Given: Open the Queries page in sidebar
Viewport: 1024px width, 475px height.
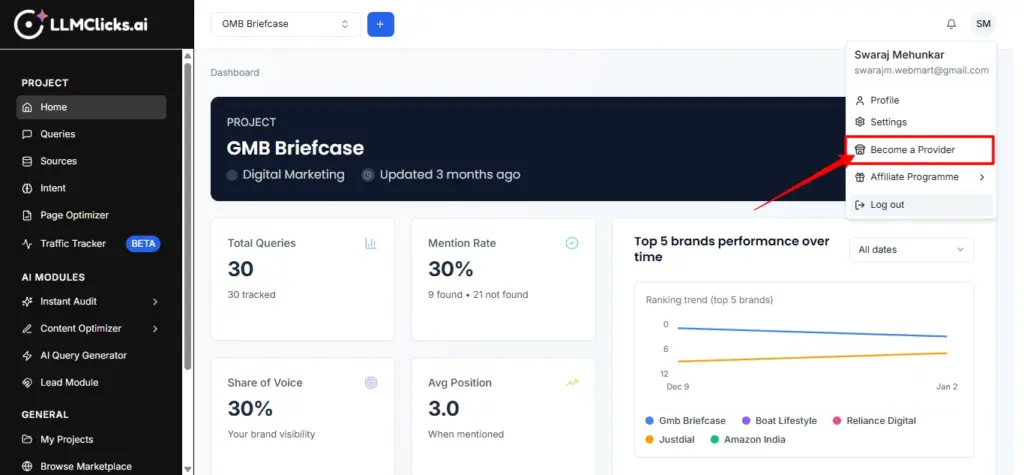Looking at the screenshot, I should (58, 134).
